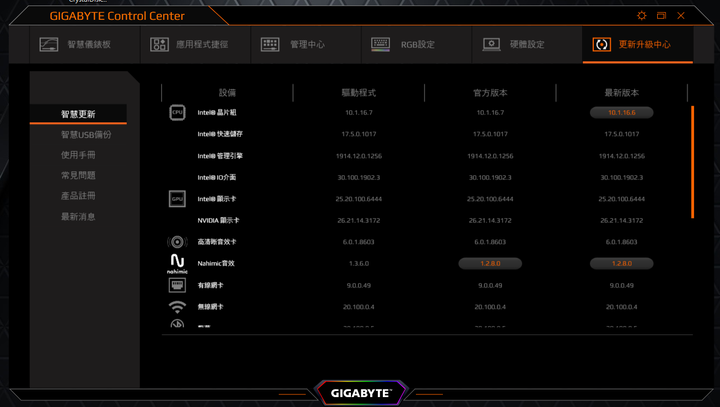This screenshot has height=407, width=720.
Task: Click the GPU icon beside Intel 顯示卡
Action: point(177,199)
